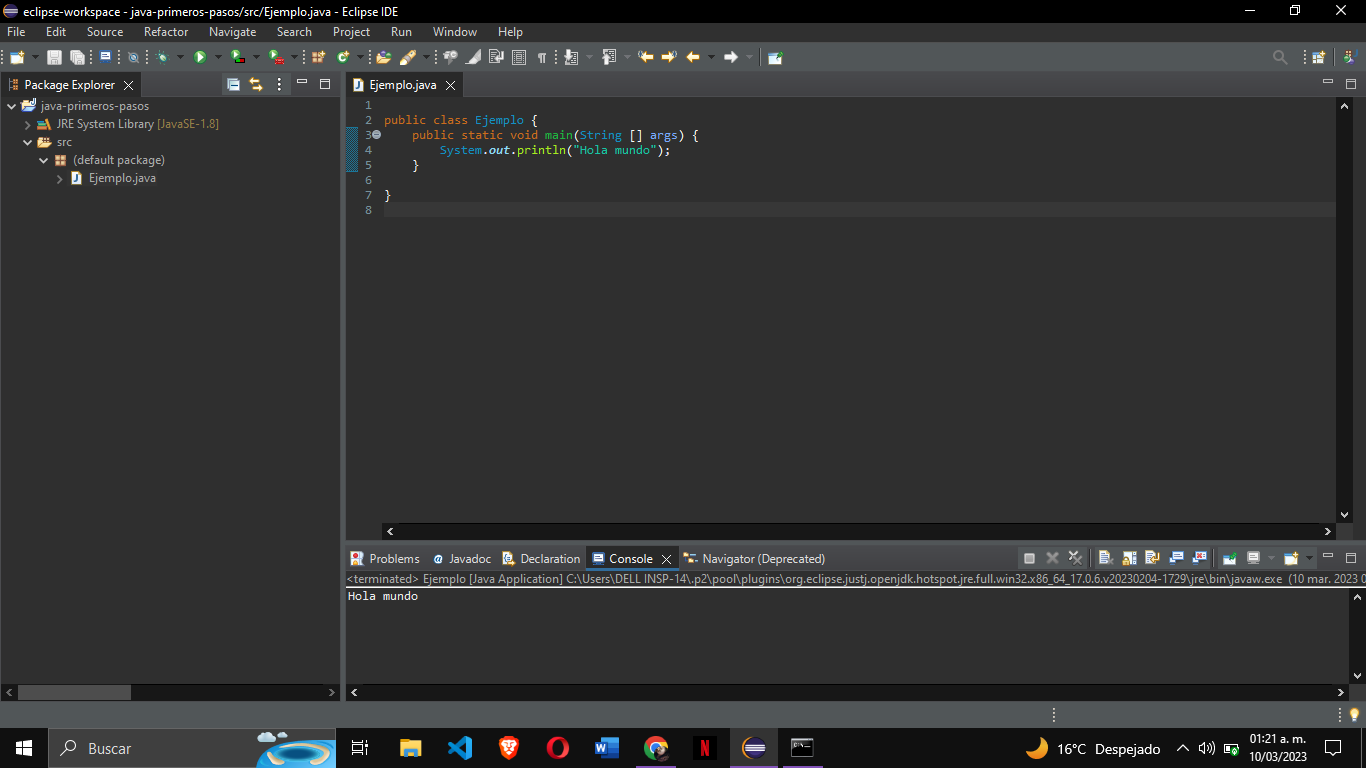Viewport: 1366px width, 768px height.
Task: Click the Open Perspective icon
Action: [1319, 57]
